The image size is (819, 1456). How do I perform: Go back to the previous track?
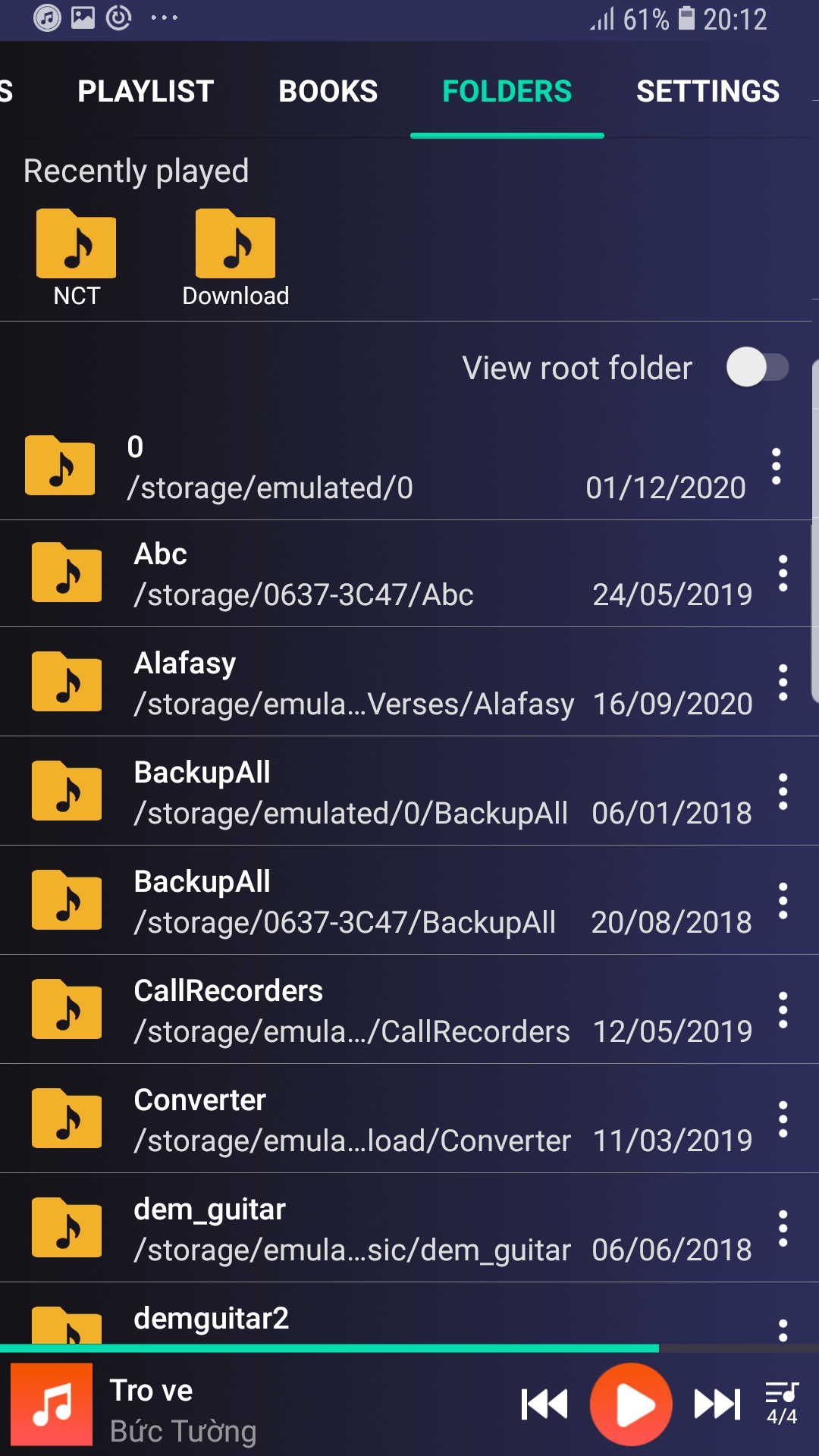[x=544, y=1404]
